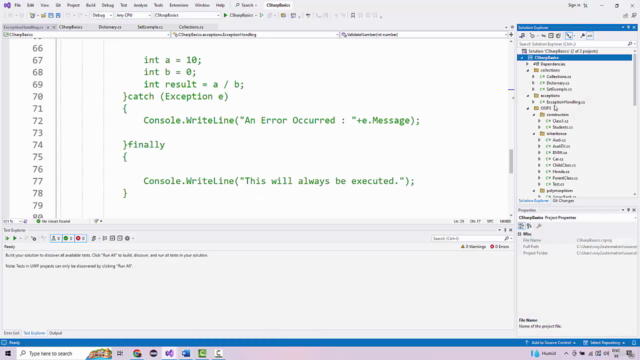Switch to the SetExample.cs tab
This screenshot has height=360, width=640.
click(150, 27)
